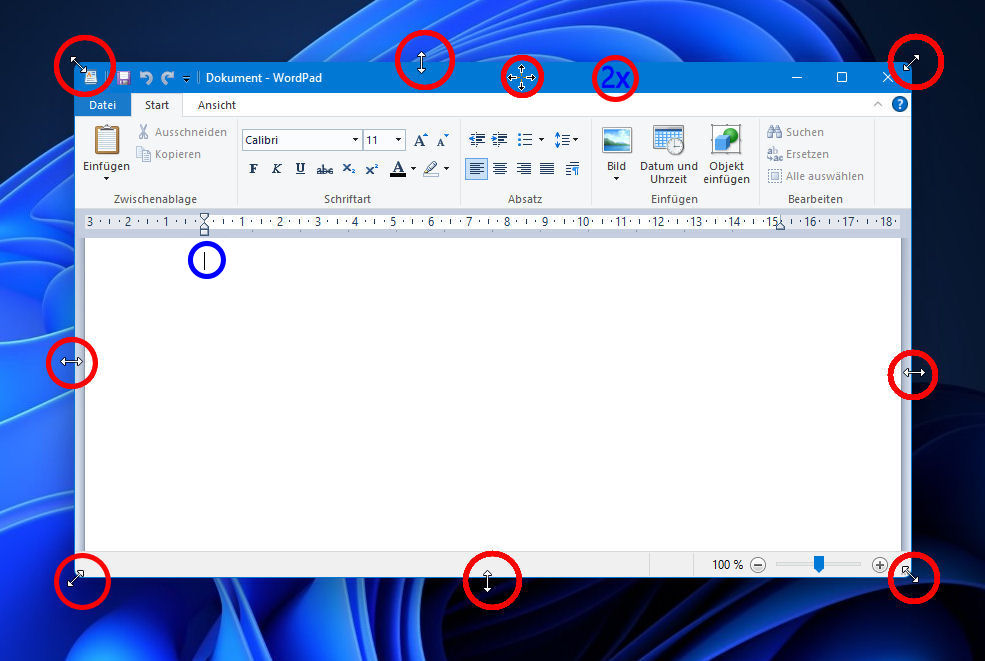
Task: Toggle italic formatting (K button)
Action: click(277, 169)
